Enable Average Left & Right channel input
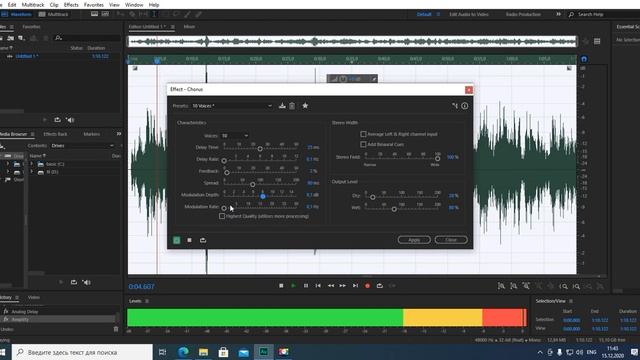The width and height of the screenshot is (640, 360). [x=363, y=134]
